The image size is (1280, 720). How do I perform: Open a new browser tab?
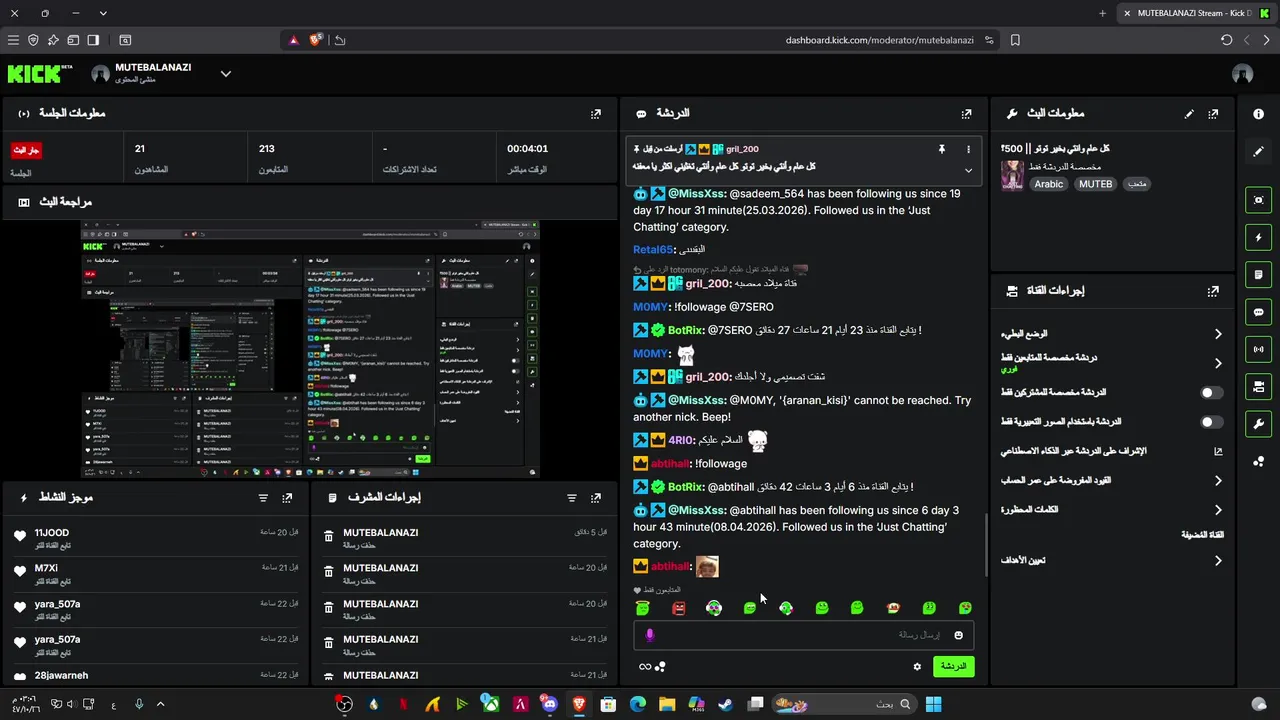tap(1102, 13)
